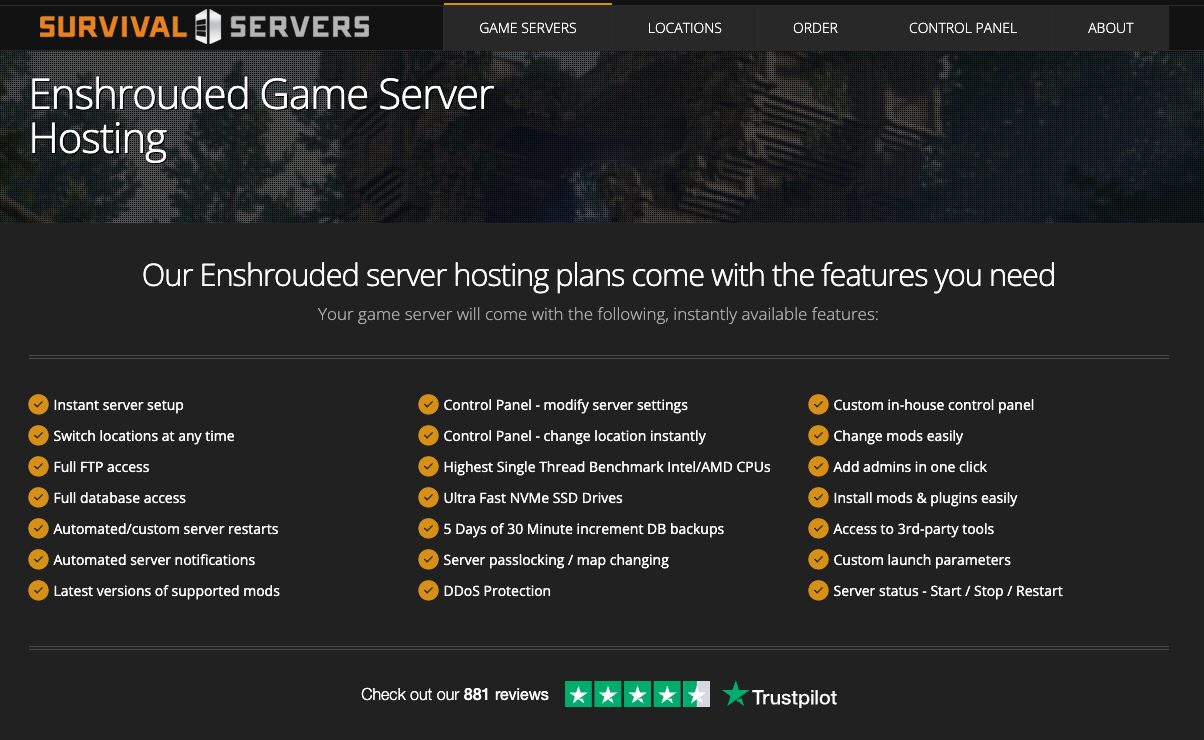The height and width of the screenshot is (740, 1204).
Task: Click the 'features you need' section heading
Action: [598, 275]
